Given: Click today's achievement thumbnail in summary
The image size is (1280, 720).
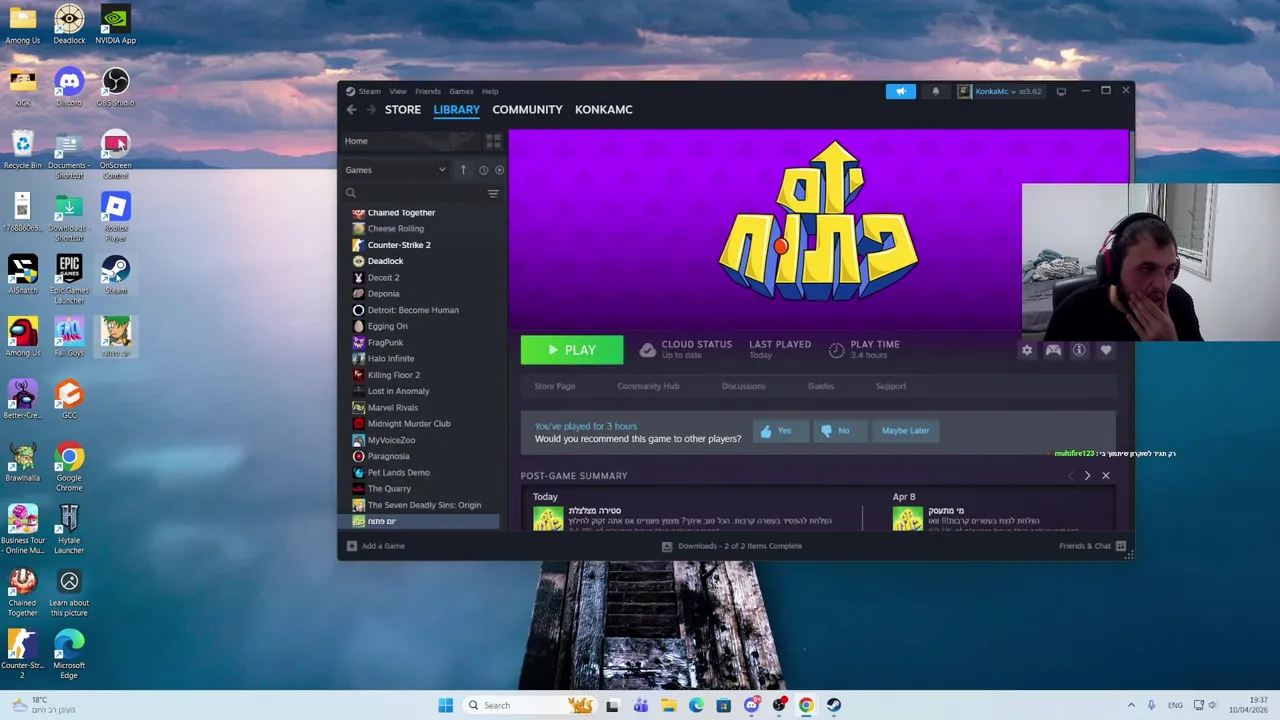Looking at the screenshot, I should click(x=548, y=518).
